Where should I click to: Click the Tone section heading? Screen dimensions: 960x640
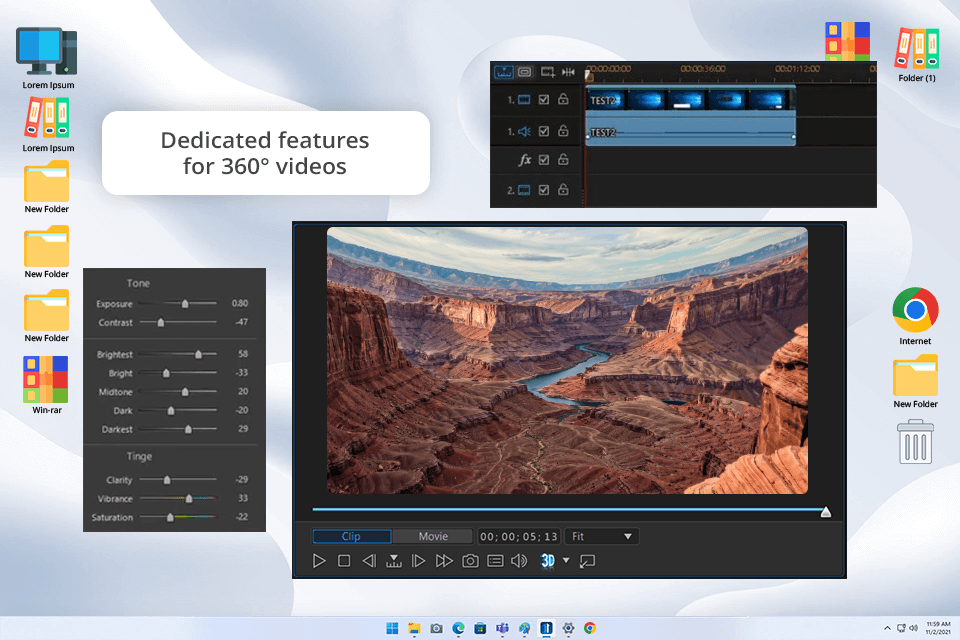click(138, 283)
